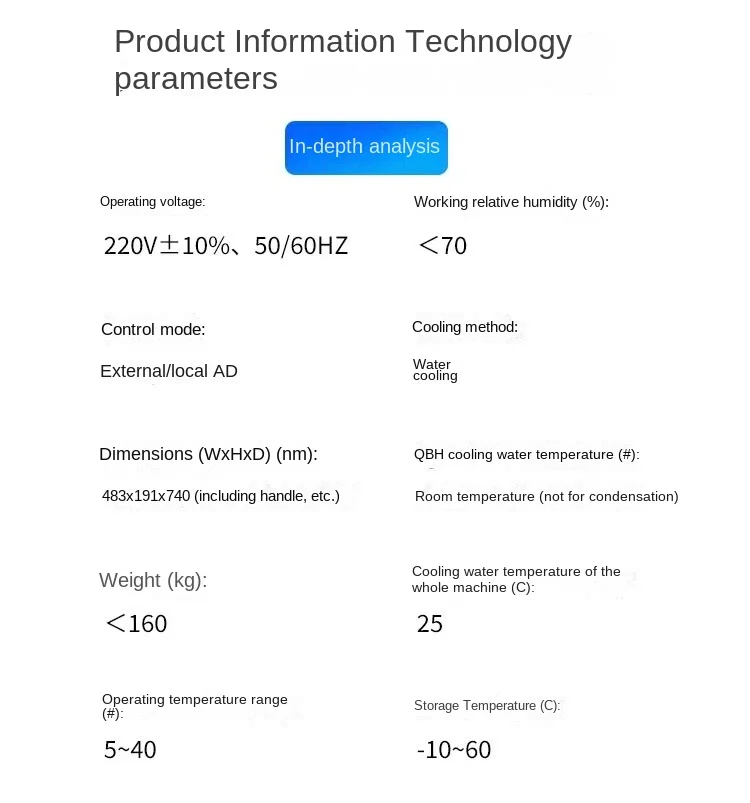750x803 pixels.
Task: Click the 220V±10%, 50/60HZ value
Action: click(226, 246)
